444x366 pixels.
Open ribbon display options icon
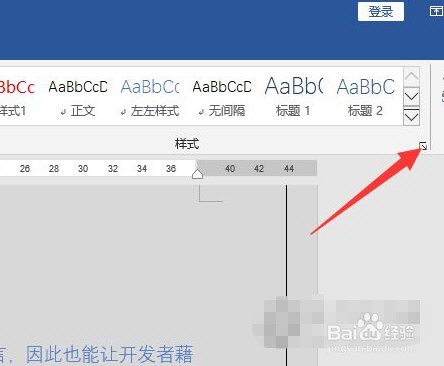coord(437,12)
